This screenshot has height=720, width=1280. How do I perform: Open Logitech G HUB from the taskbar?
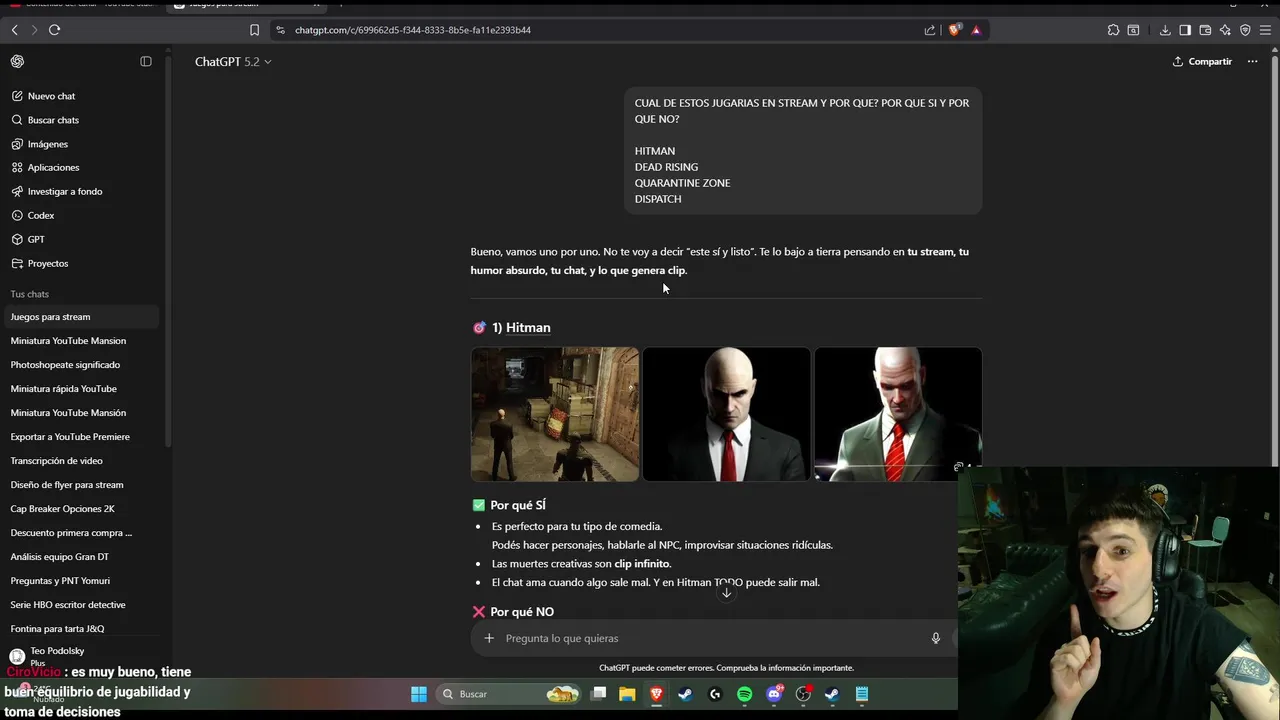715,694
